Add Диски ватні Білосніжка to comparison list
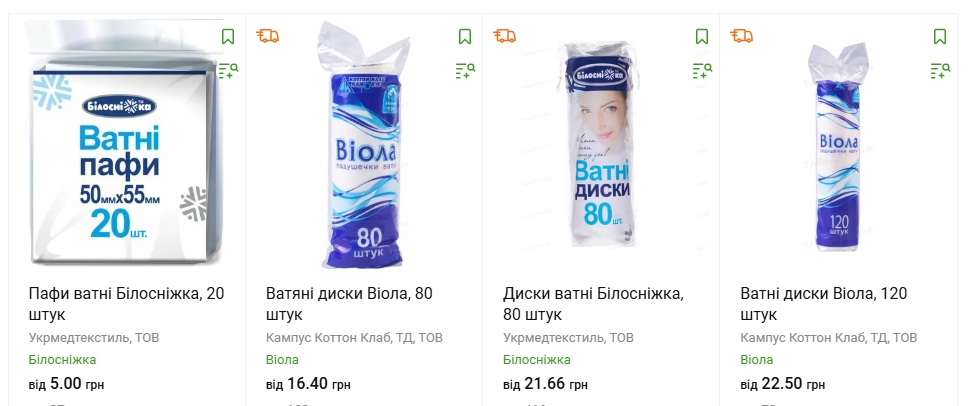This screenshot has width=978, height=406. click(702, 70)
